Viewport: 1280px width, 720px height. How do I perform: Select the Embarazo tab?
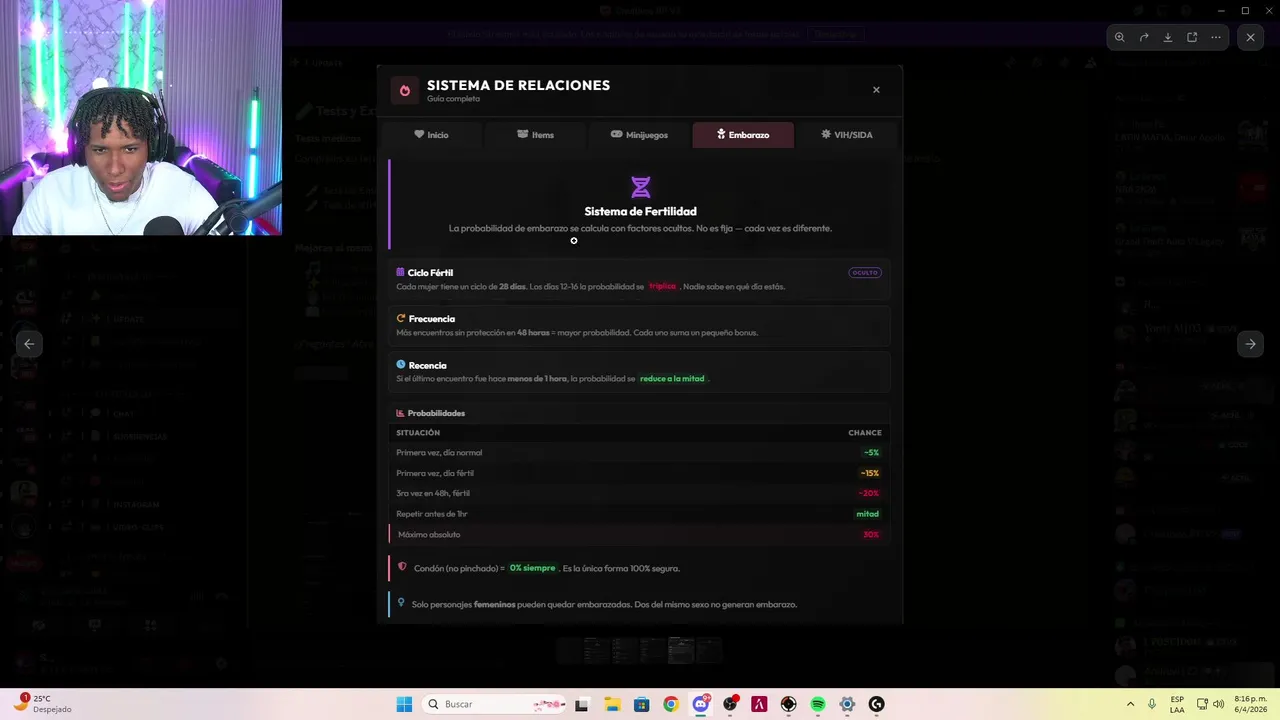pyautogui.click(x=743, y=135)
